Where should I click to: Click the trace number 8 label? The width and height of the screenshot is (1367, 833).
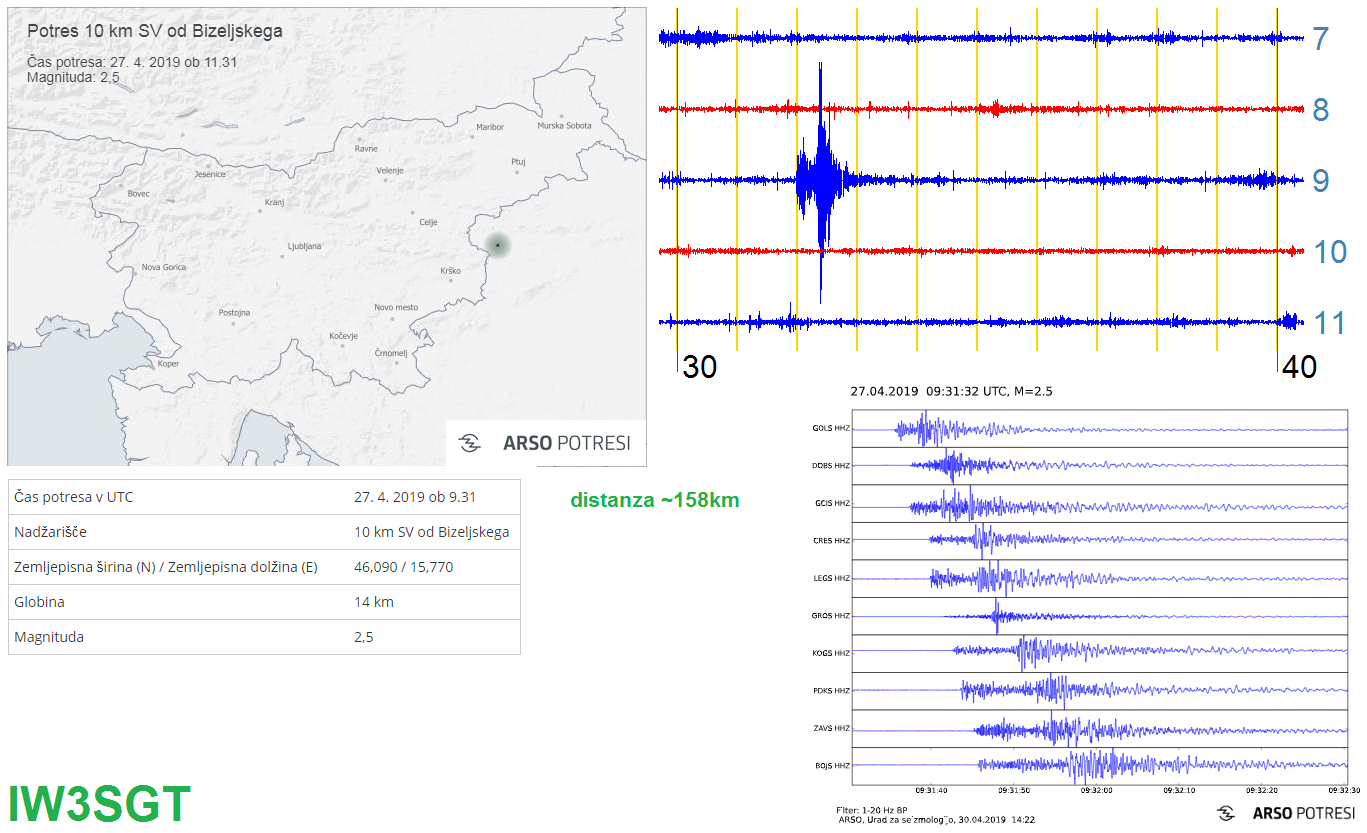1321,110
